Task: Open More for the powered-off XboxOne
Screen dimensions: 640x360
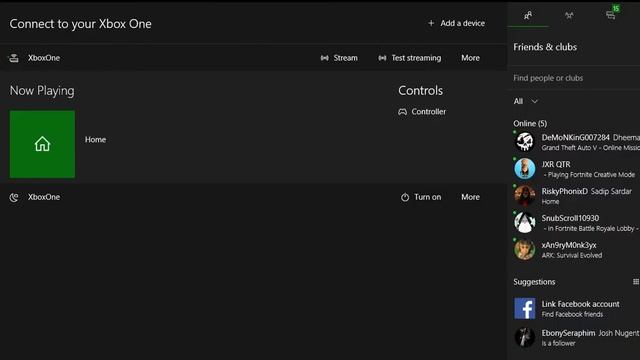Action: pyautogui.click(x=470, y=197)
